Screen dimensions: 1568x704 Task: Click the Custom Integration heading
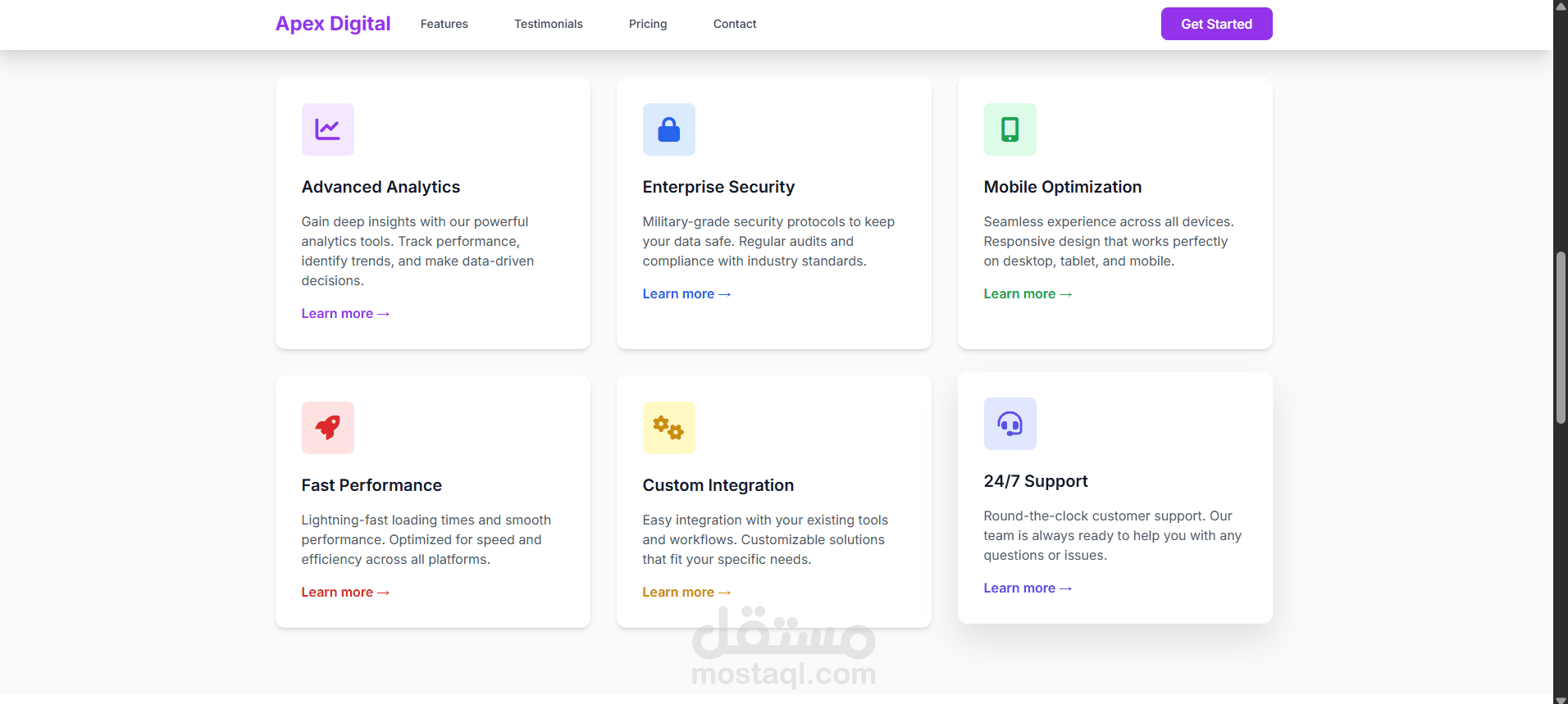tap(718, 485)
